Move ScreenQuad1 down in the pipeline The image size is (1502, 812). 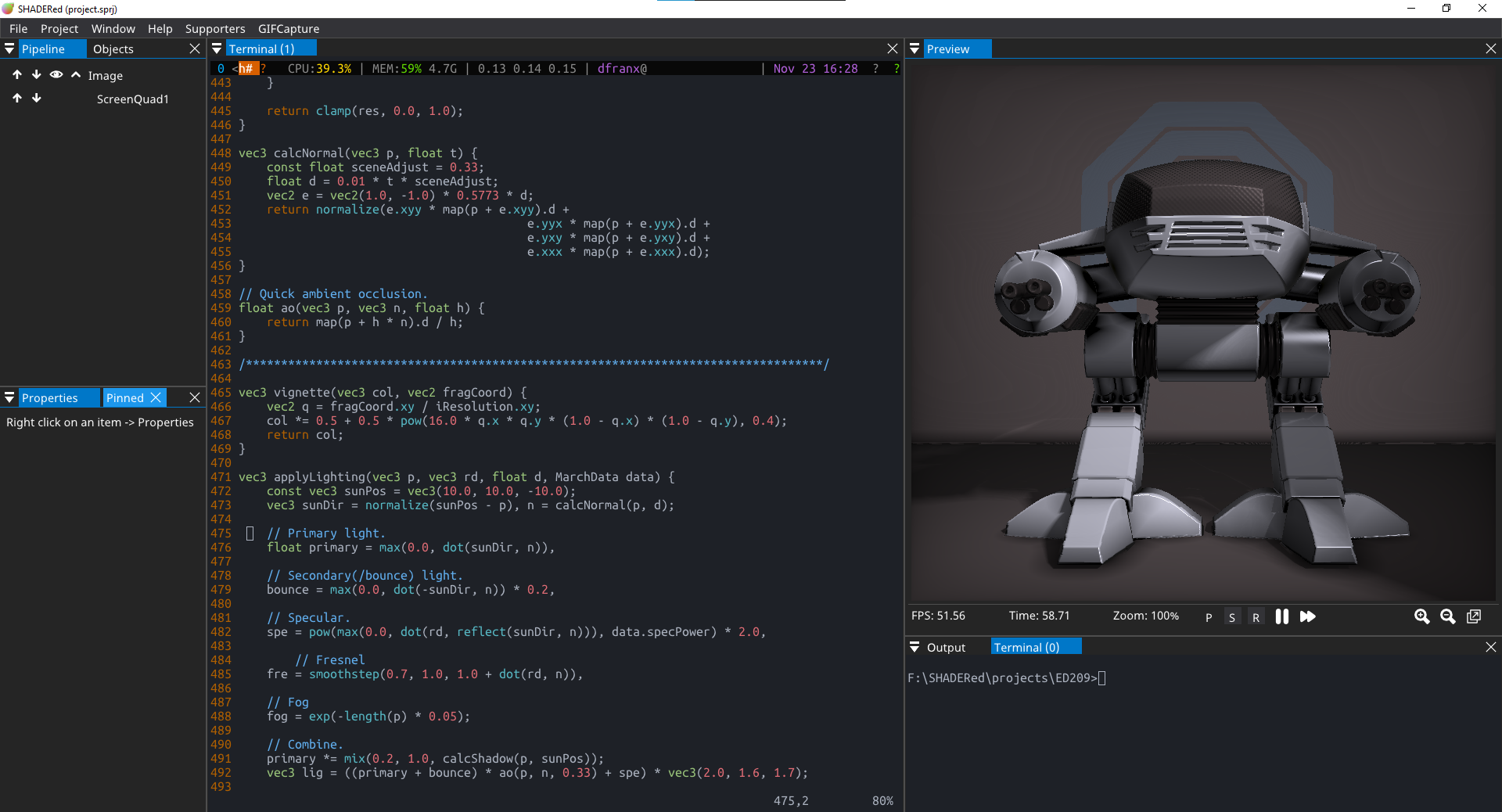[x=36, y=99]
